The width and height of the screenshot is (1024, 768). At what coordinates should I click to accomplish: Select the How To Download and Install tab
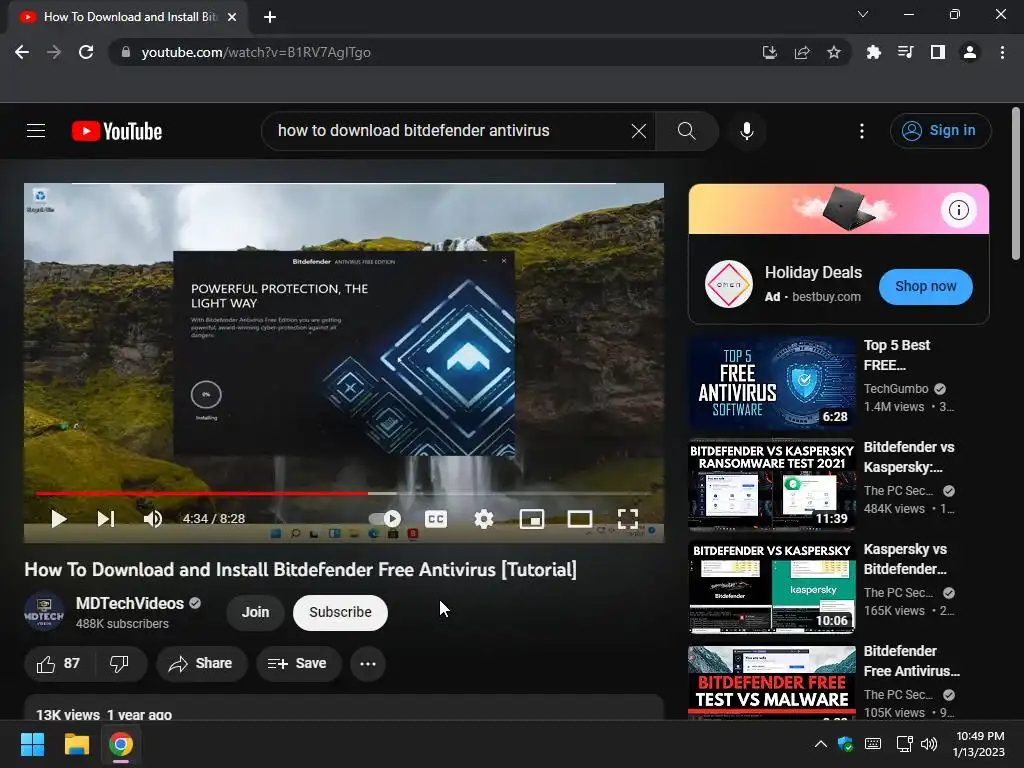point(128,17)
